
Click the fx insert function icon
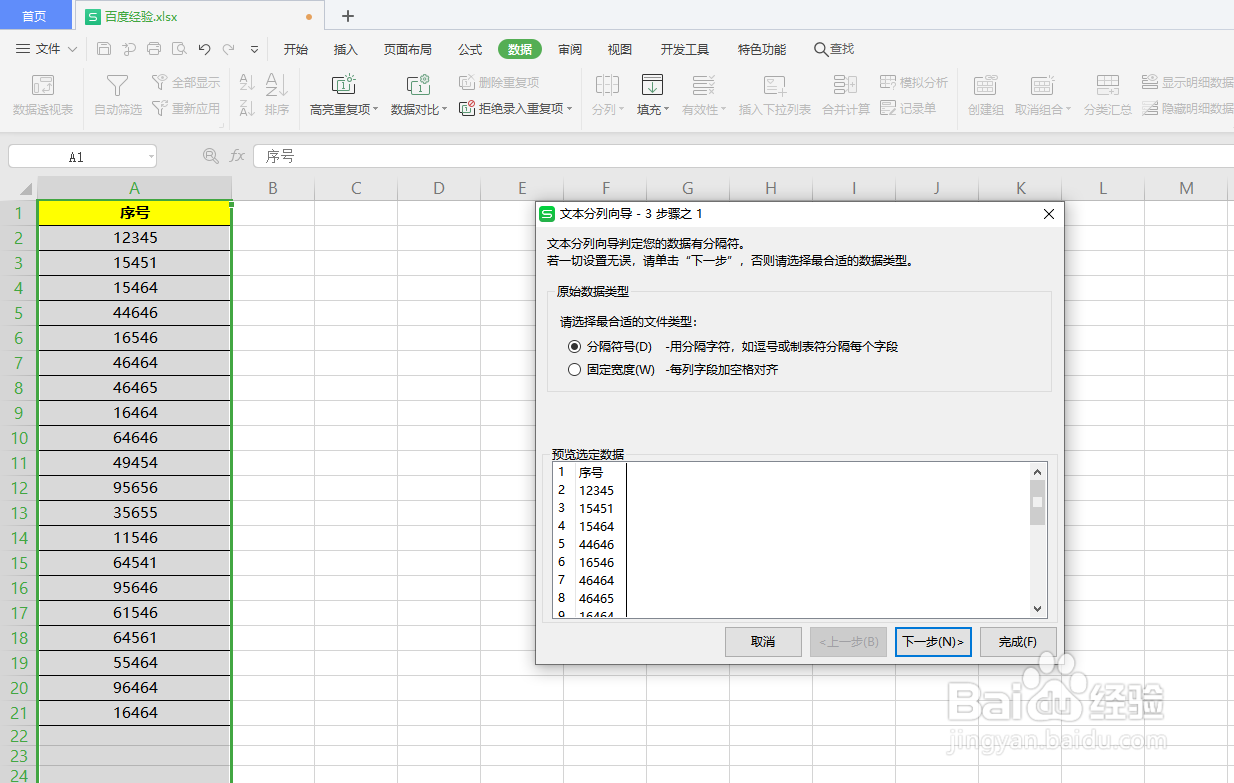[237, 156]
